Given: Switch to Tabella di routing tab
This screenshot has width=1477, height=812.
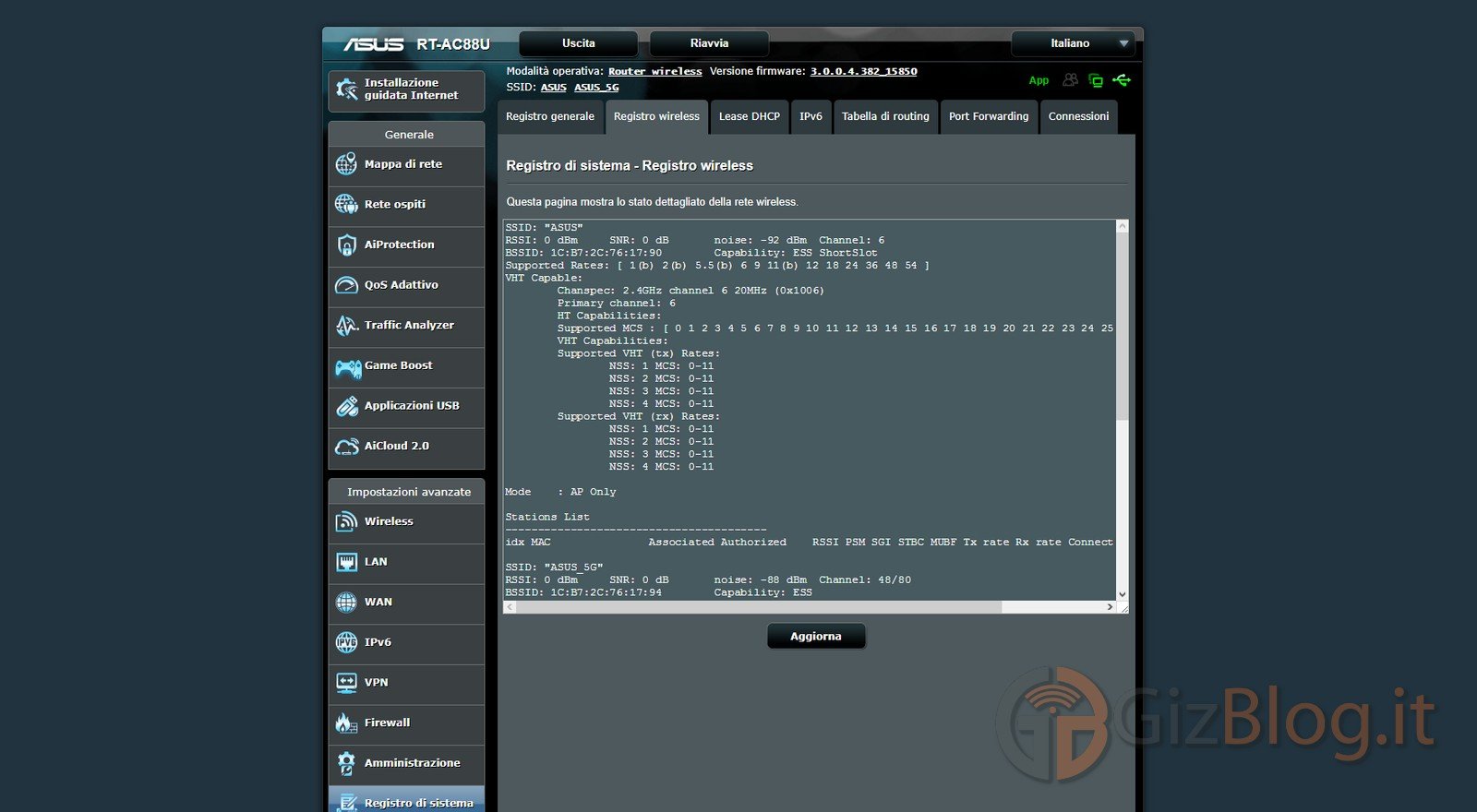Looking at the screenshot, I should pos(885,116).
